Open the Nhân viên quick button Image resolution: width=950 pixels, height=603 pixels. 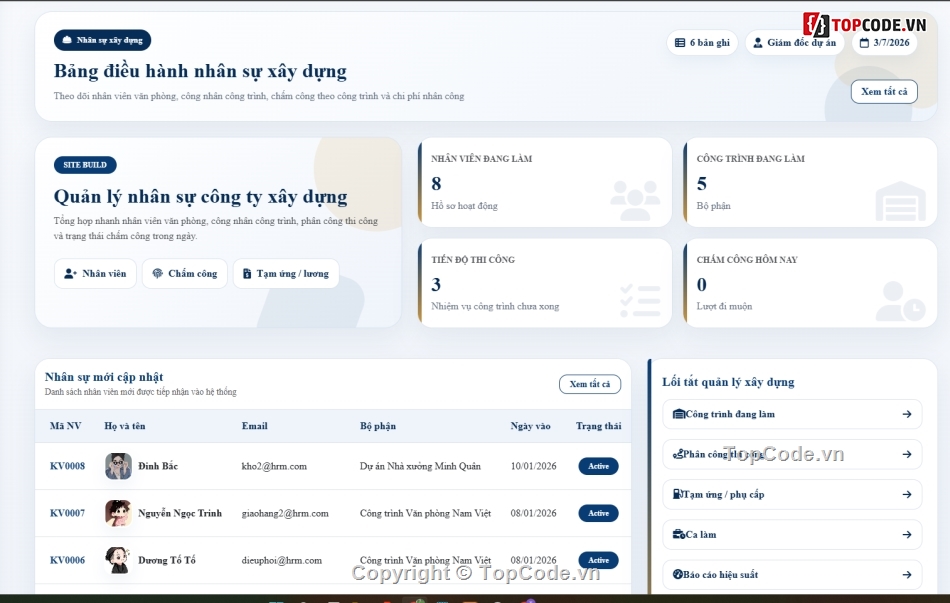[95, 274]
